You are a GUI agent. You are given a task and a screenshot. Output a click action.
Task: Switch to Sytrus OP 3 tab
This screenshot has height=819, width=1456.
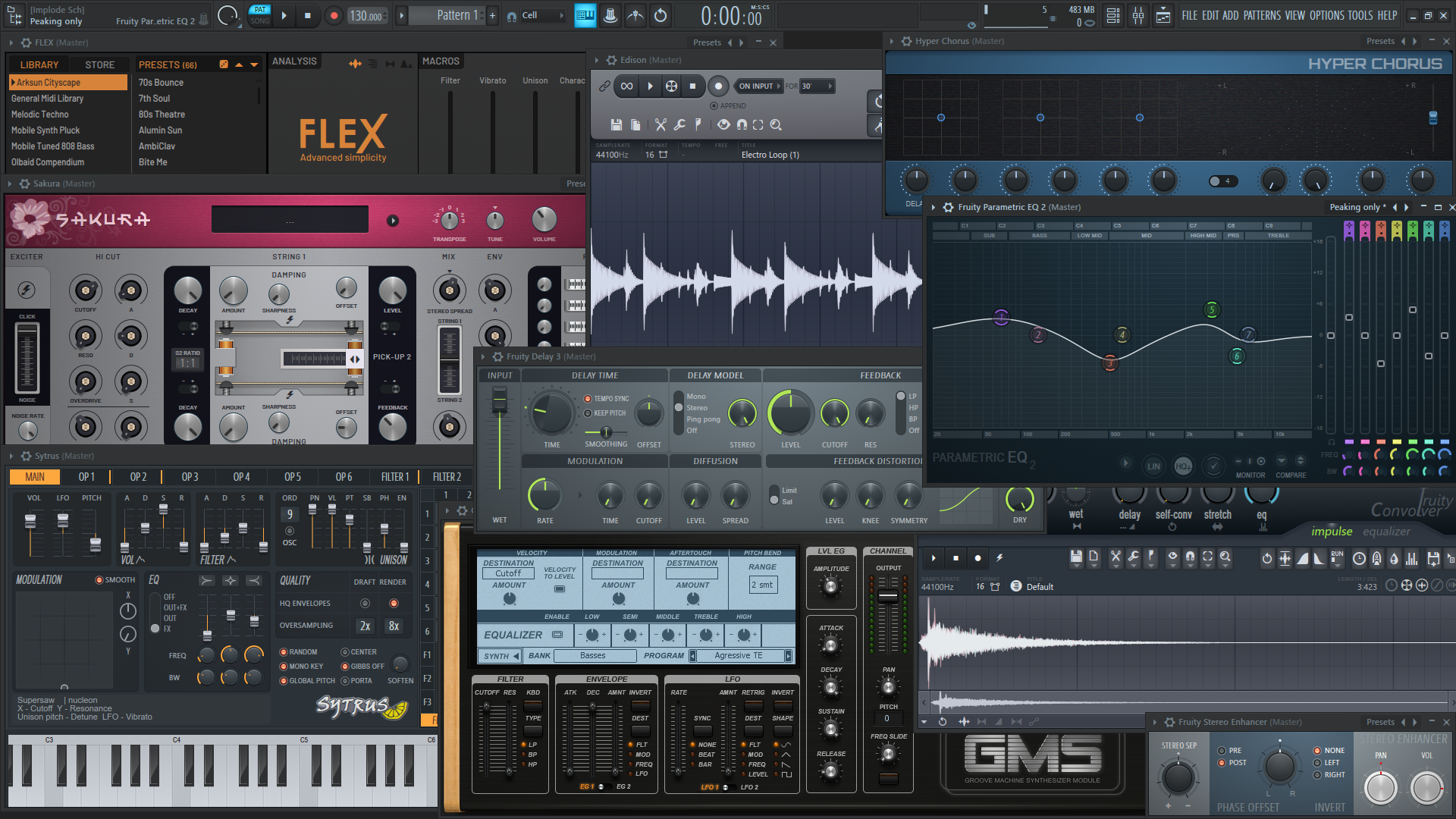[190, 477]
